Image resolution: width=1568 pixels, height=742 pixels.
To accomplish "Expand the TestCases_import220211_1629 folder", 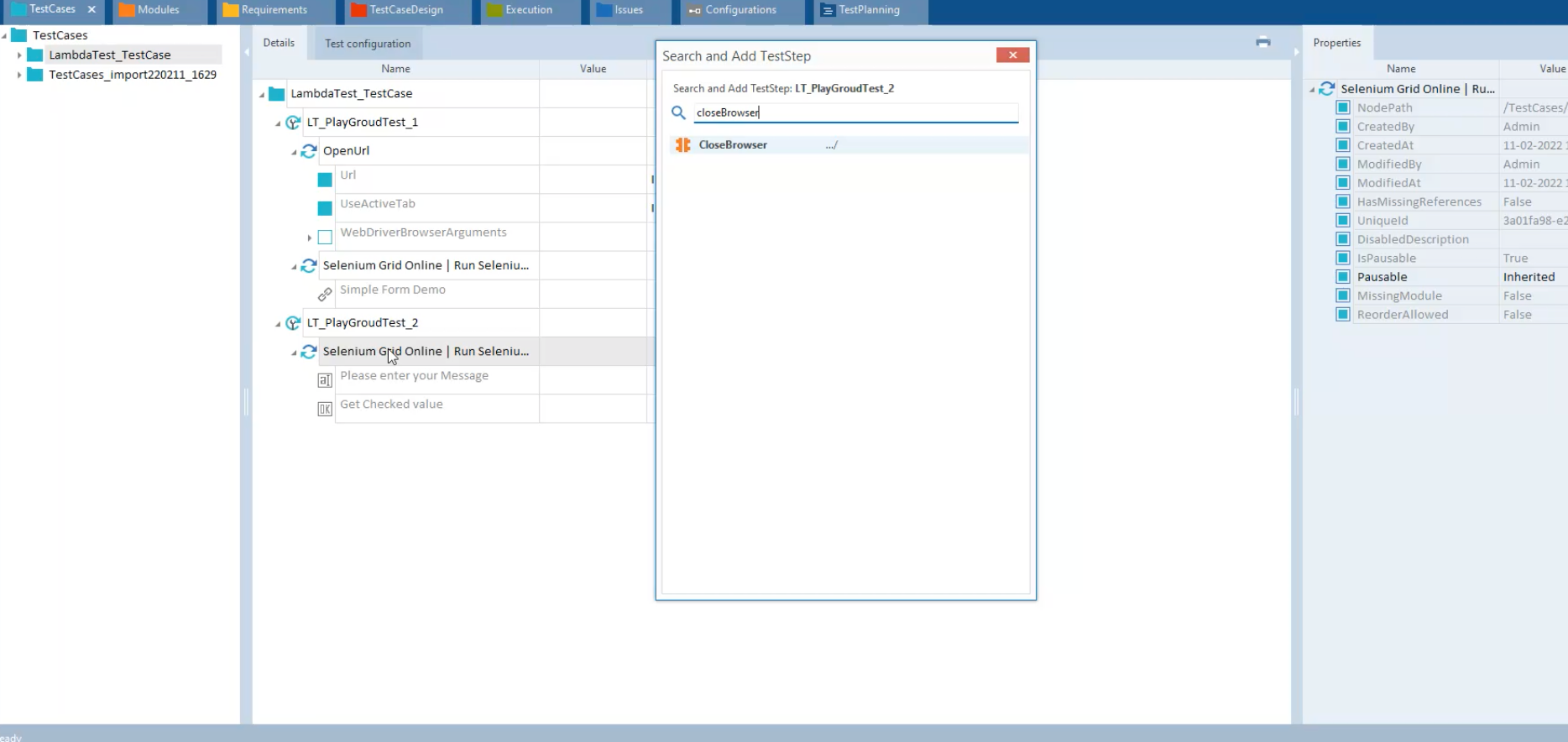I will click(19, 75).
